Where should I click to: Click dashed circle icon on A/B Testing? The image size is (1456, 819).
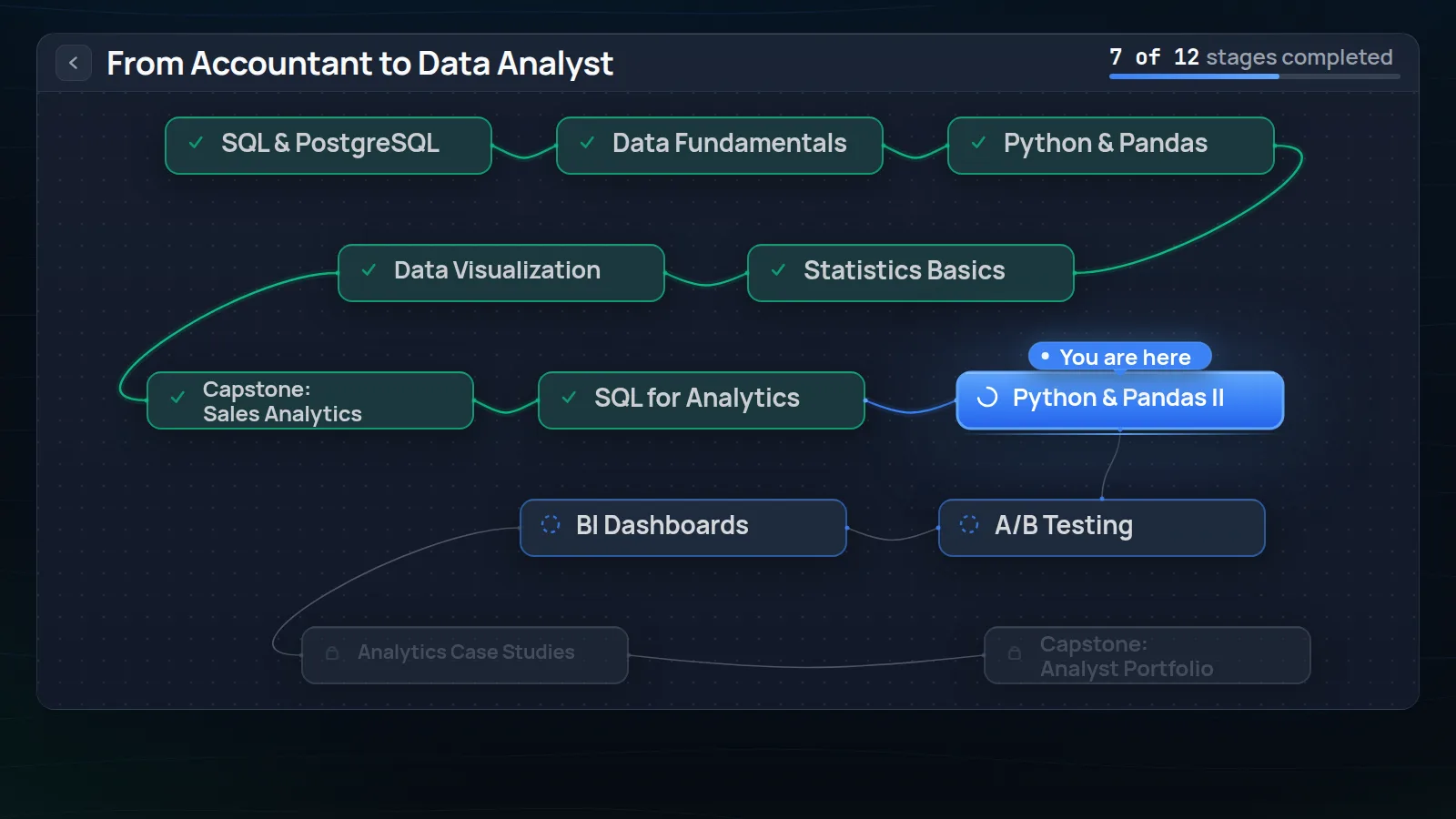click(x=969, y=524)
